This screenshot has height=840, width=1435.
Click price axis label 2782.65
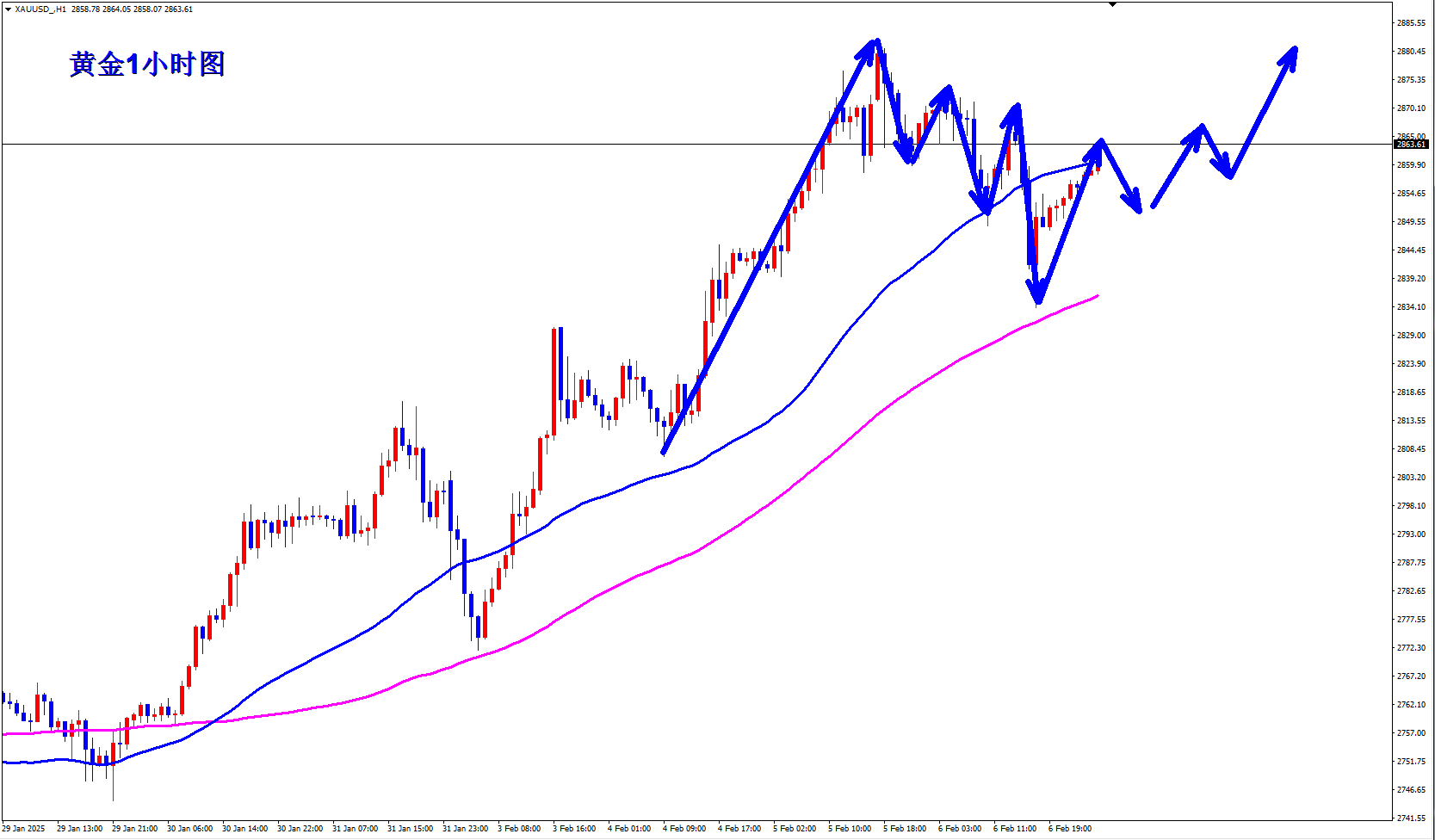pyautogui.click(x=1411, y=591)
